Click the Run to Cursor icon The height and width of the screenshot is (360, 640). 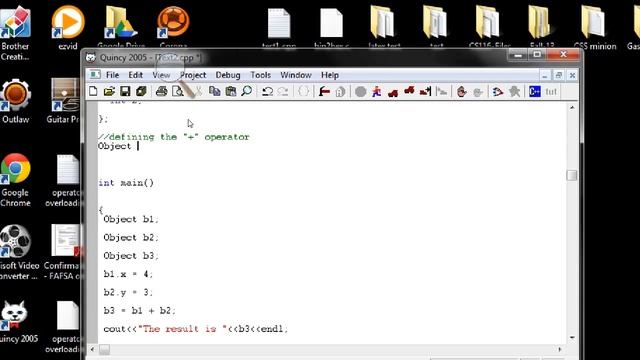pos(425,91)
